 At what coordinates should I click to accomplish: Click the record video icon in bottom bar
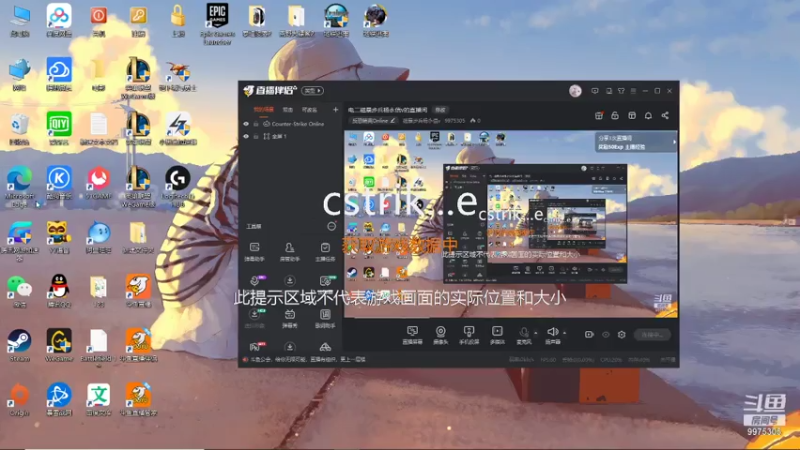pyautogui.click(x=589, y=335)
